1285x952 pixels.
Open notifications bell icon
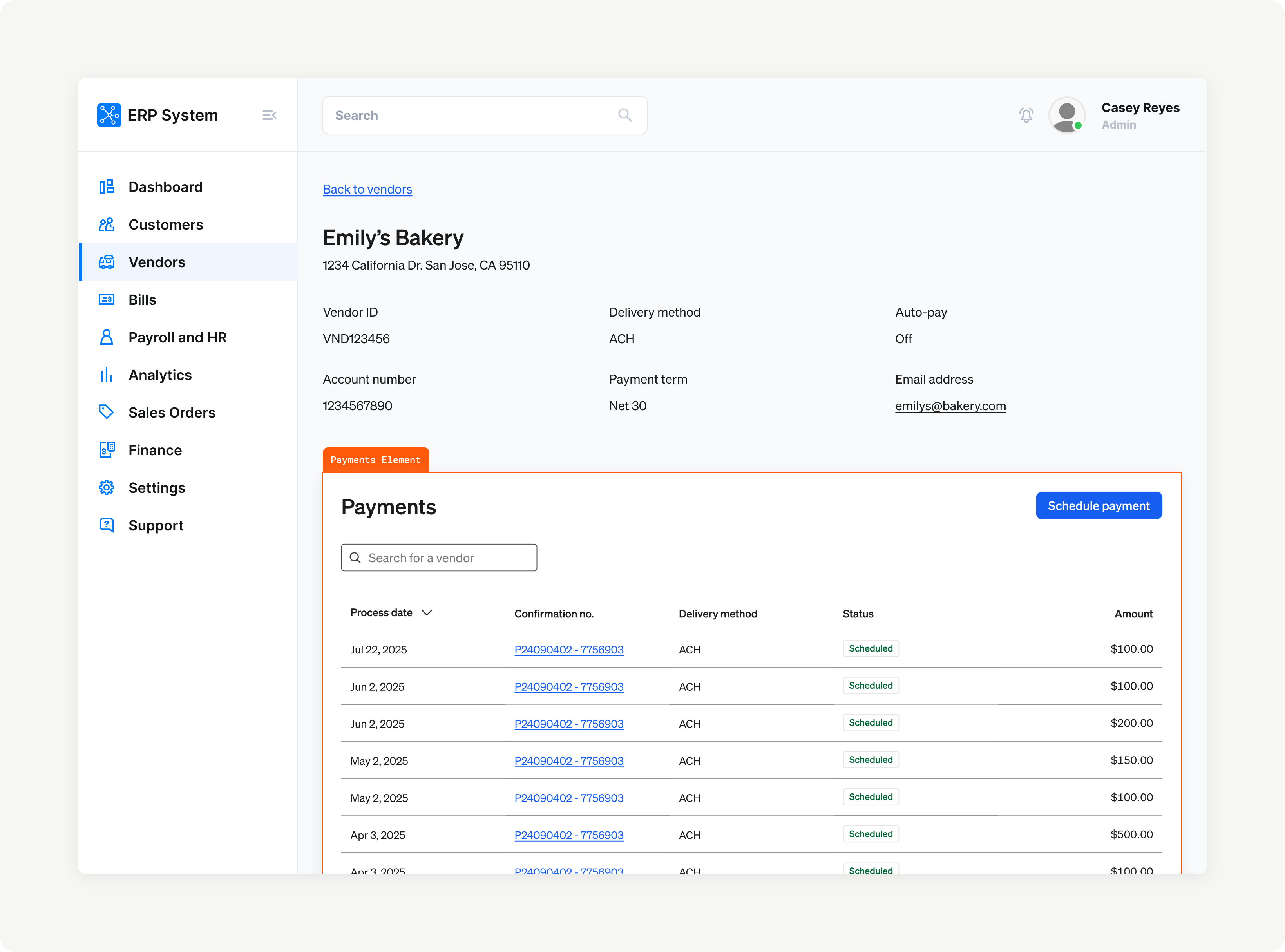click(1026, 115)
